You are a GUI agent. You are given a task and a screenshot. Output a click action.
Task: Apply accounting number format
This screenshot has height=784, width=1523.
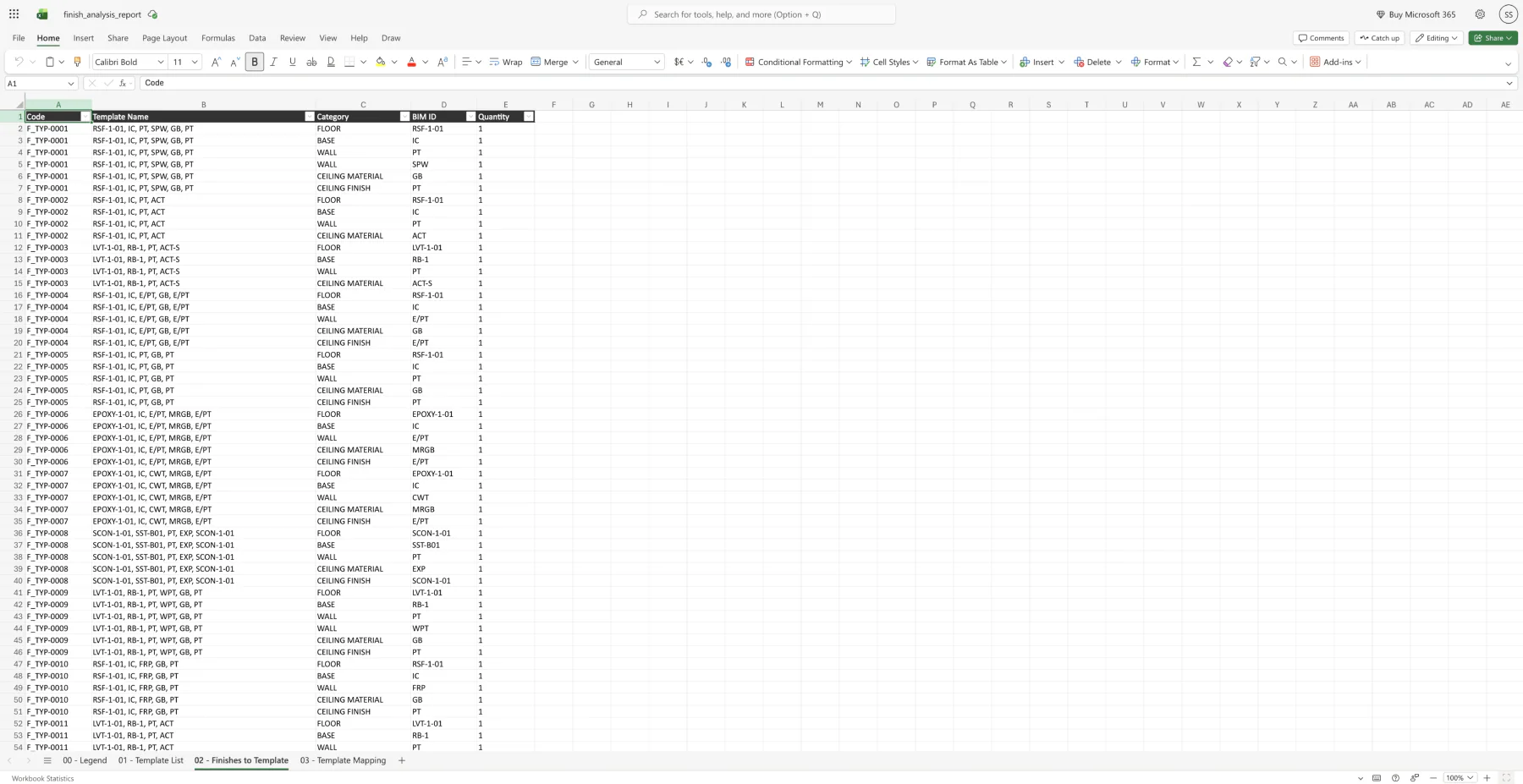pos(677,62)
